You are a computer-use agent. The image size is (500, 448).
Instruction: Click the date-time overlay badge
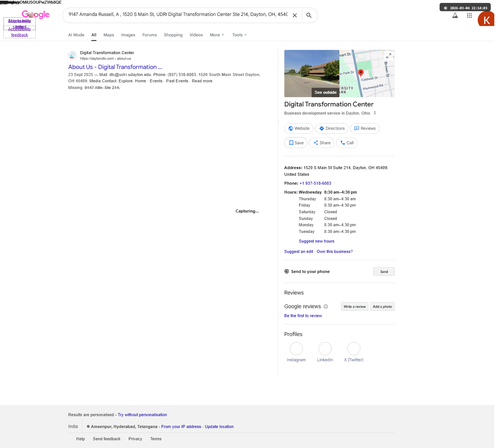coord(465,7)
